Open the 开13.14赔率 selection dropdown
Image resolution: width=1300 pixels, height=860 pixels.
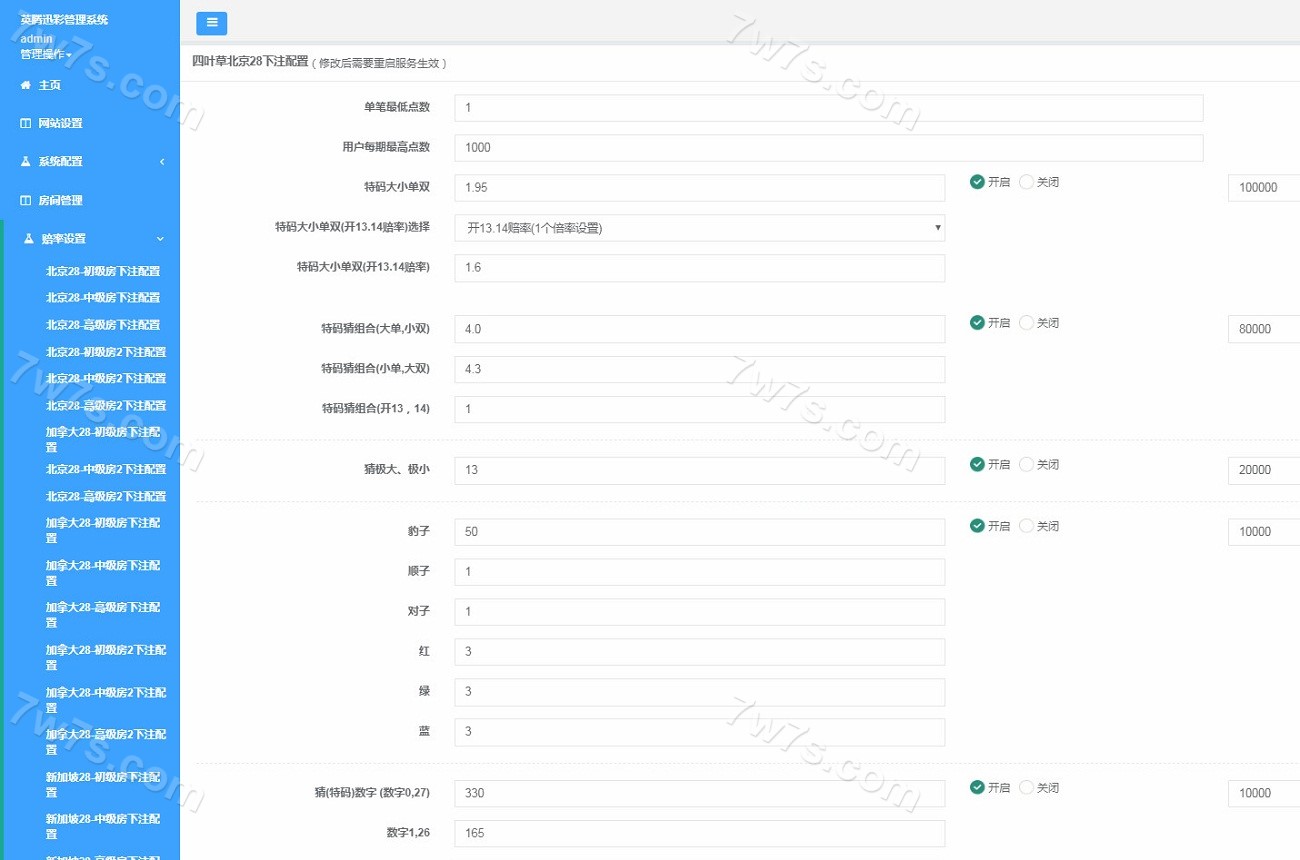(699, 228)
